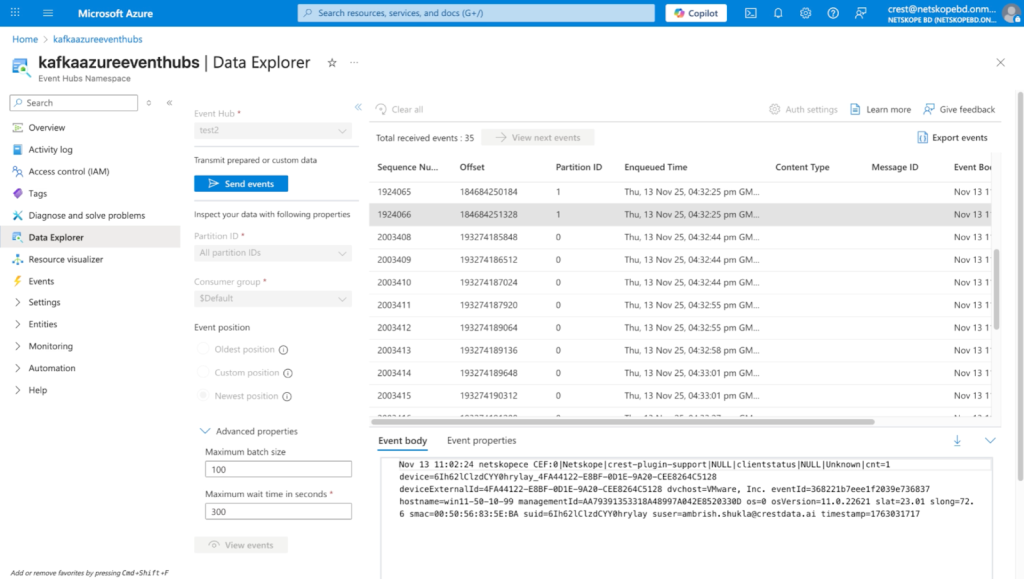Open the help question mark icon
The width and height of the screenshot is (1024, 579).
pos(833,13)
